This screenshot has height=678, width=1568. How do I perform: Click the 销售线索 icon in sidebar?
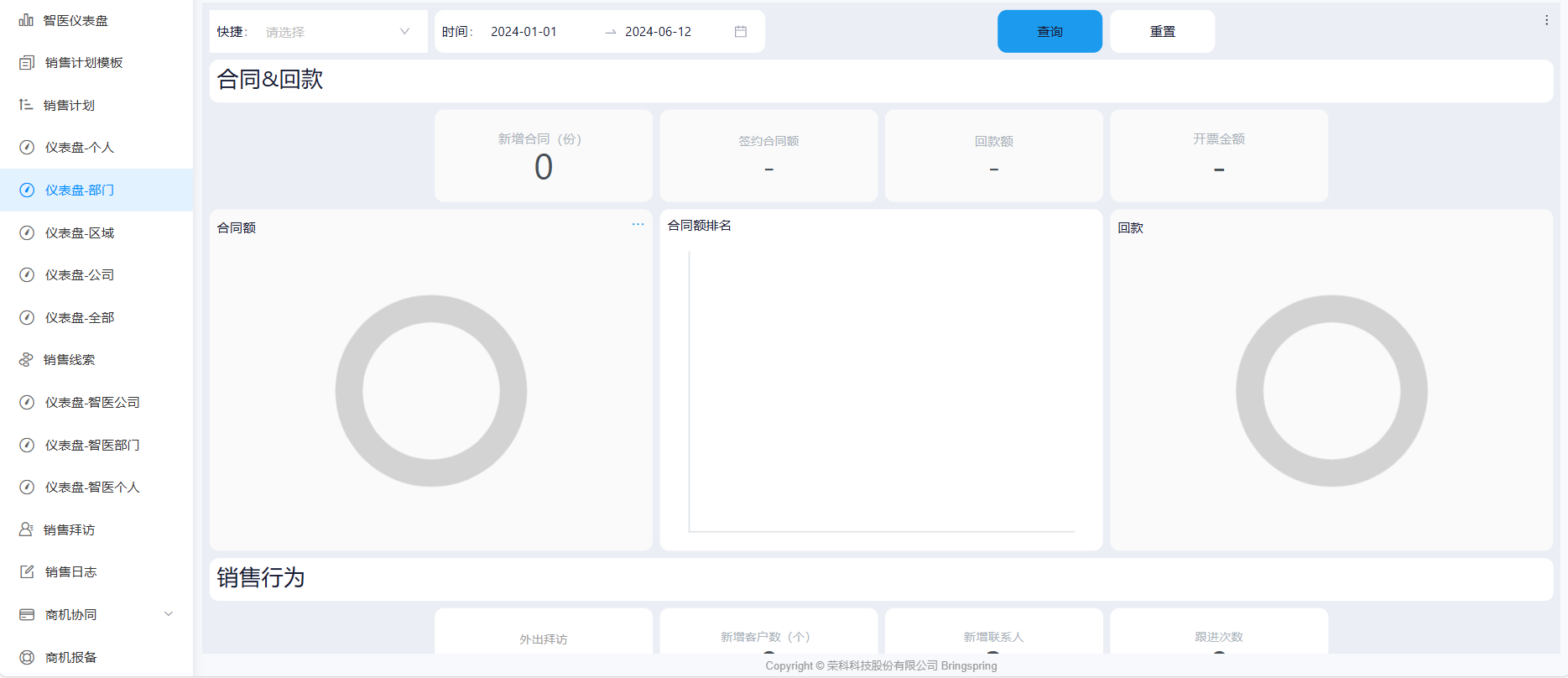pos(26,360)
